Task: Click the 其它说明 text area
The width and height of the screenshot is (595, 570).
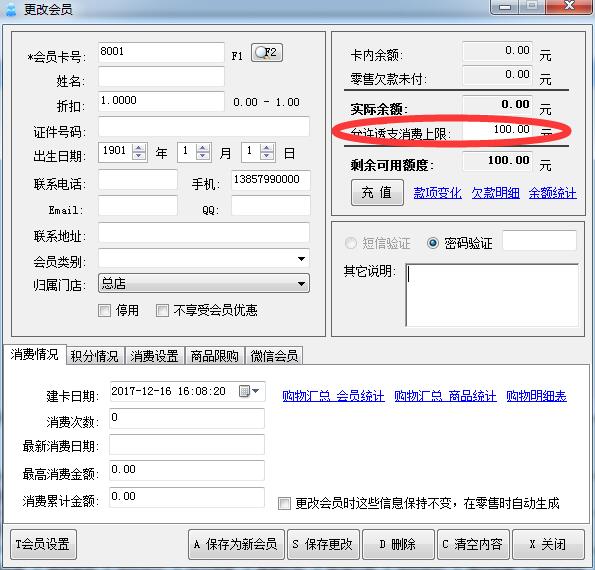Action: (492, 295)
